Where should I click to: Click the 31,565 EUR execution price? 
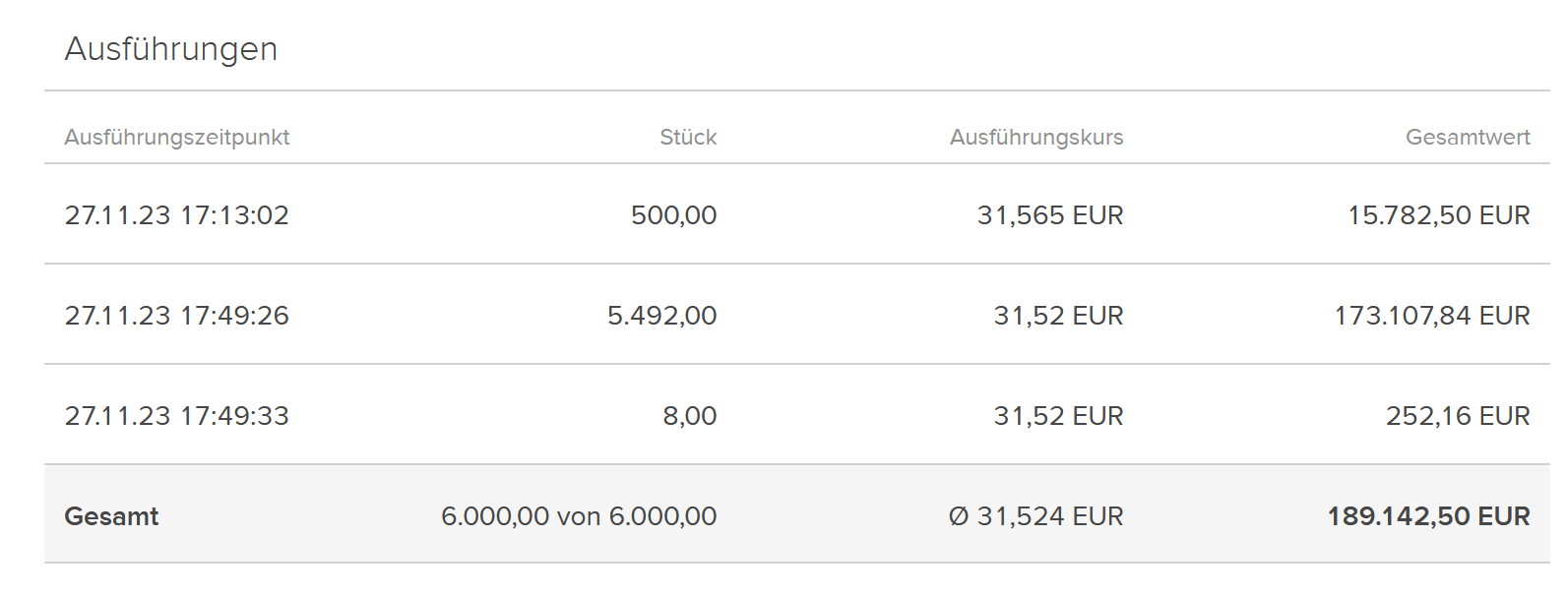tap(1050, 215)
